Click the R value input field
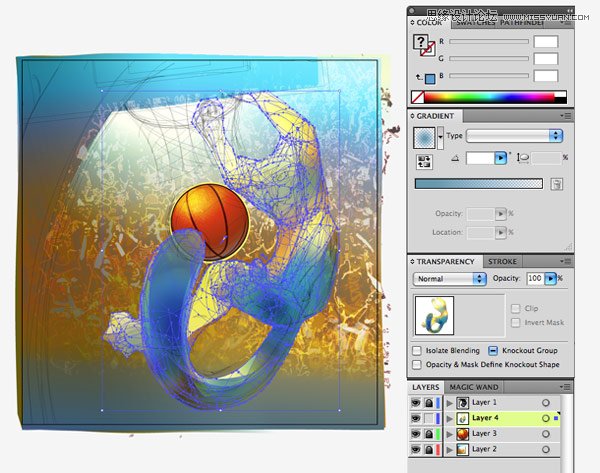 (x=546, y=41)
